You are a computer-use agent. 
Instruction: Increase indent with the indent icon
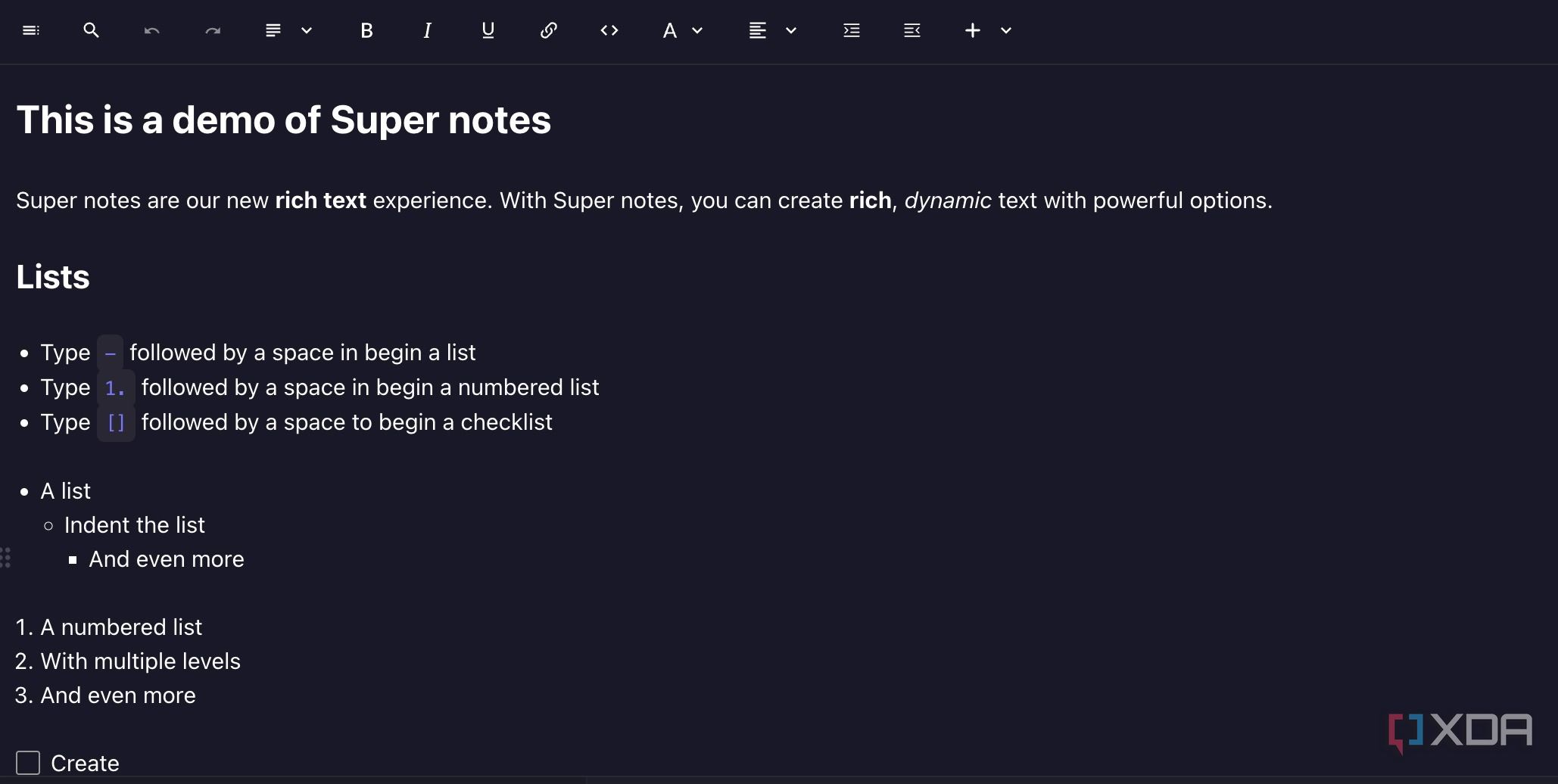(852, 30)
